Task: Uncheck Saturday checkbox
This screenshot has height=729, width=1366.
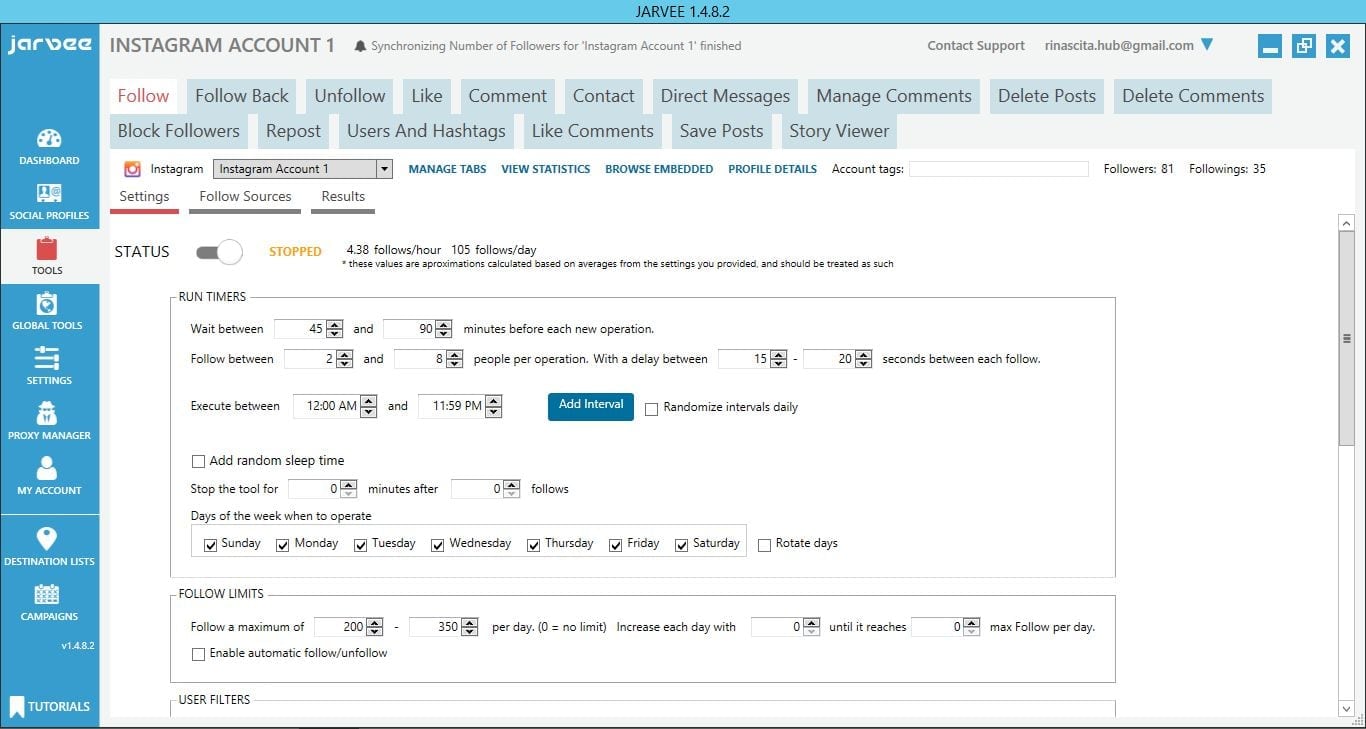Action: coord(682,545)
